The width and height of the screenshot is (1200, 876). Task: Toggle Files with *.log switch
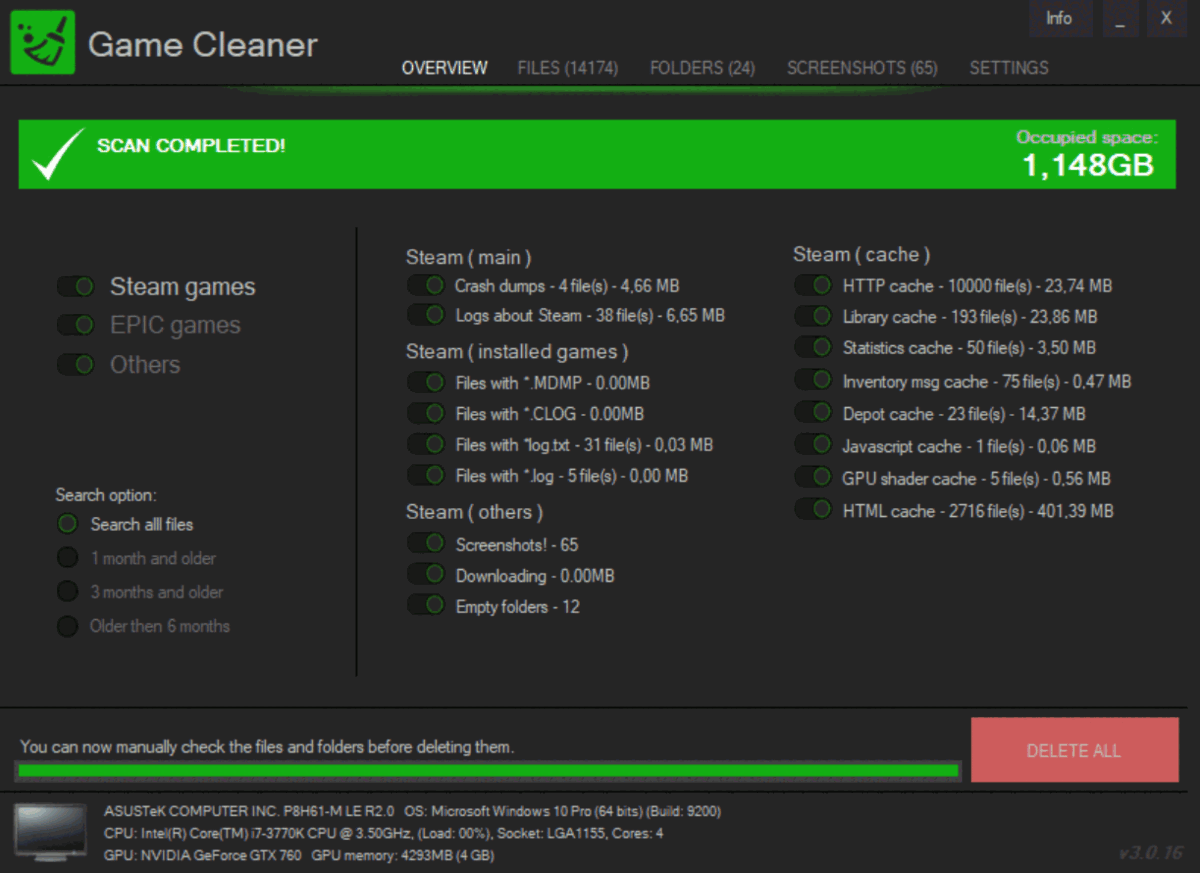click(x=426, y=475)
